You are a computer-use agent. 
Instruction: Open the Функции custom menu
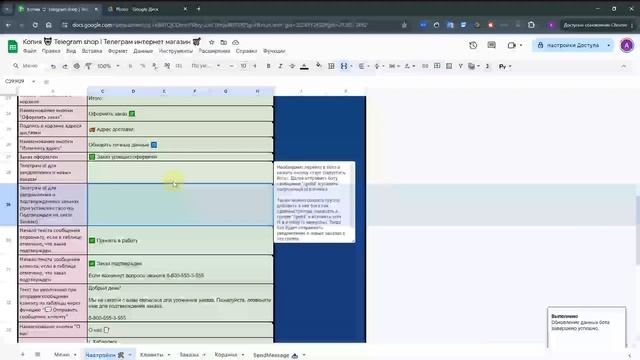click(x=274, y=51)
